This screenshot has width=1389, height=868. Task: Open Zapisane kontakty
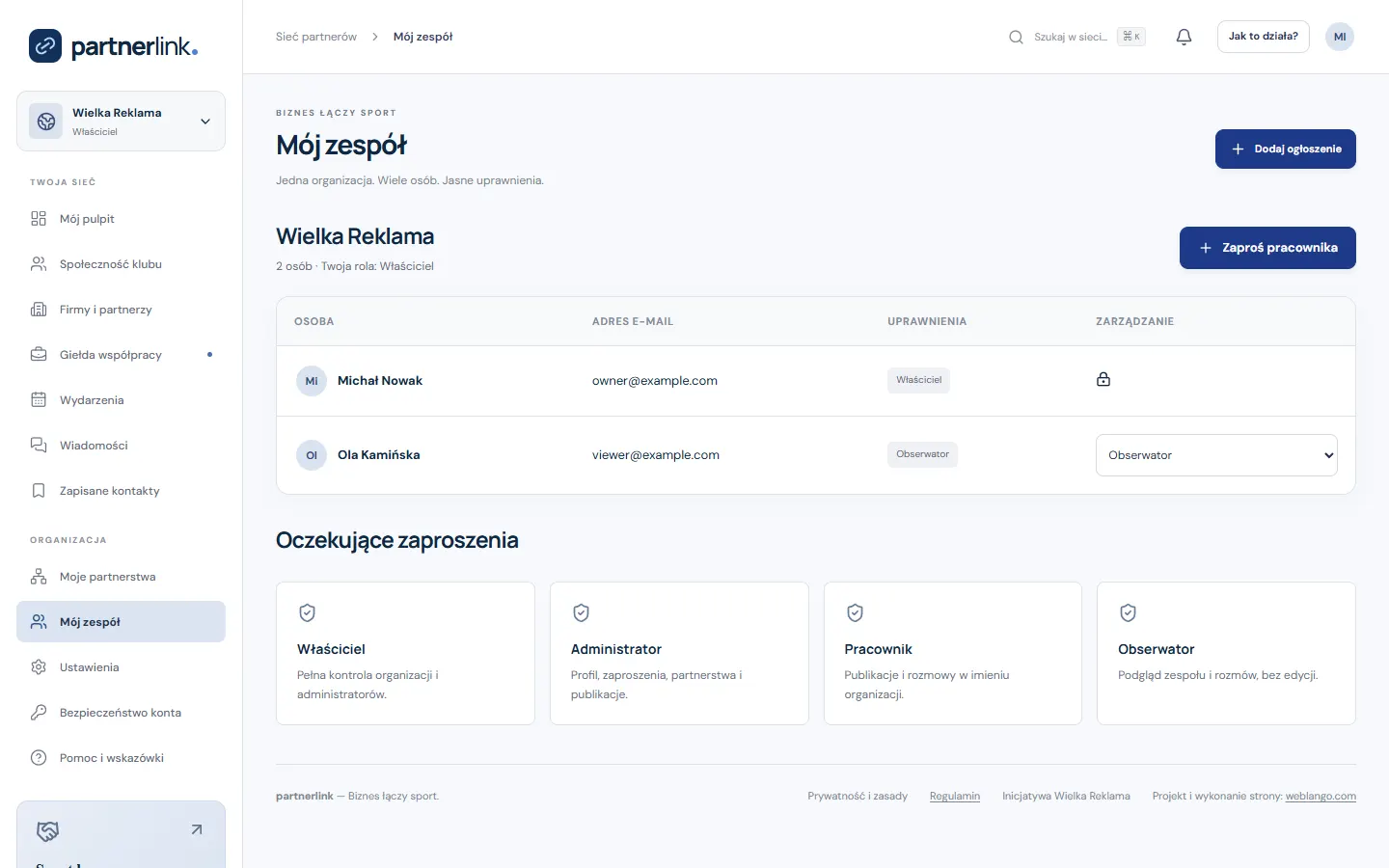tap(121, 491)
